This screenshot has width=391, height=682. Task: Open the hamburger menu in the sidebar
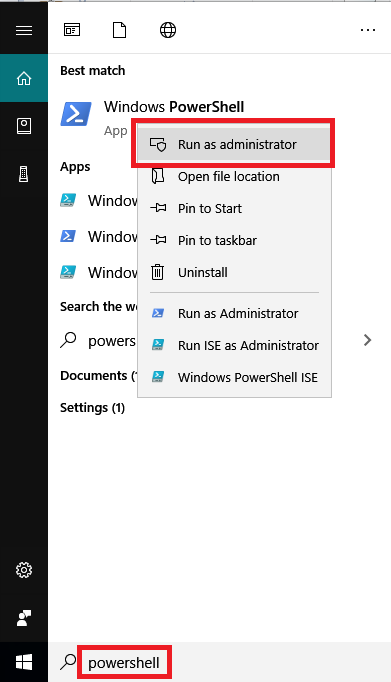coord(24,30)
